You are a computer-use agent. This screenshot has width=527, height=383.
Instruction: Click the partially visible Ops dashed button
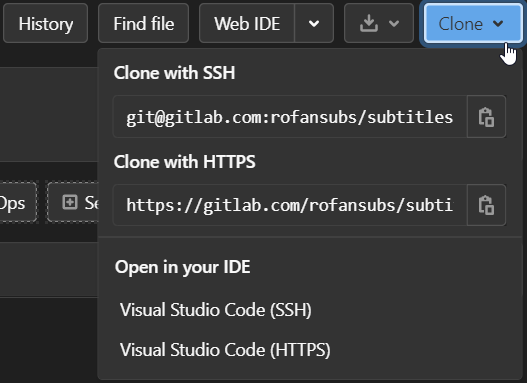(x=17, y=202)
